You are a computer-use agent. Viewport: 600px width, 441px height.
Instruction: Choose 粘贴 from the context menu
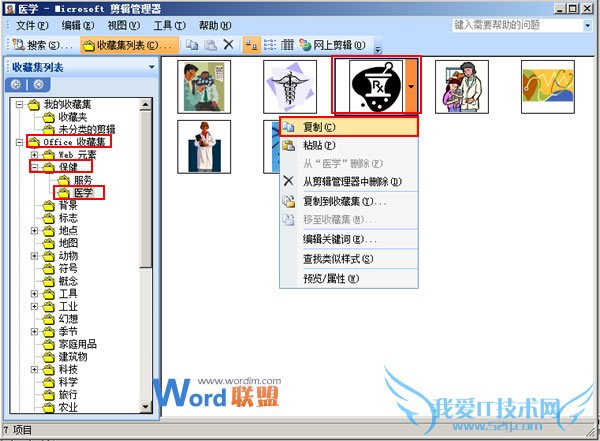point(349,145)
